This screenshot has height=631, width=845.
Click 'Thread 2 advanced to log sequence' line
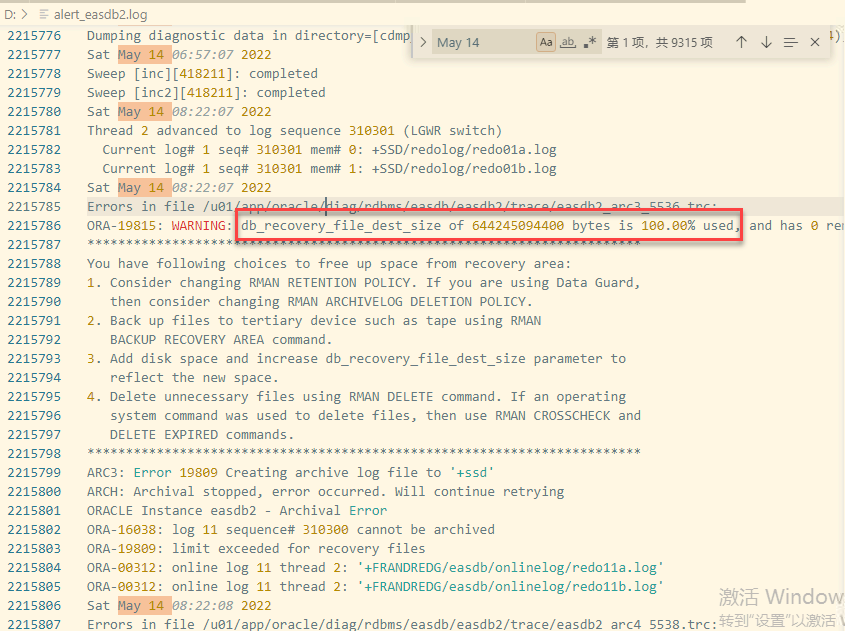click(294, 131)
